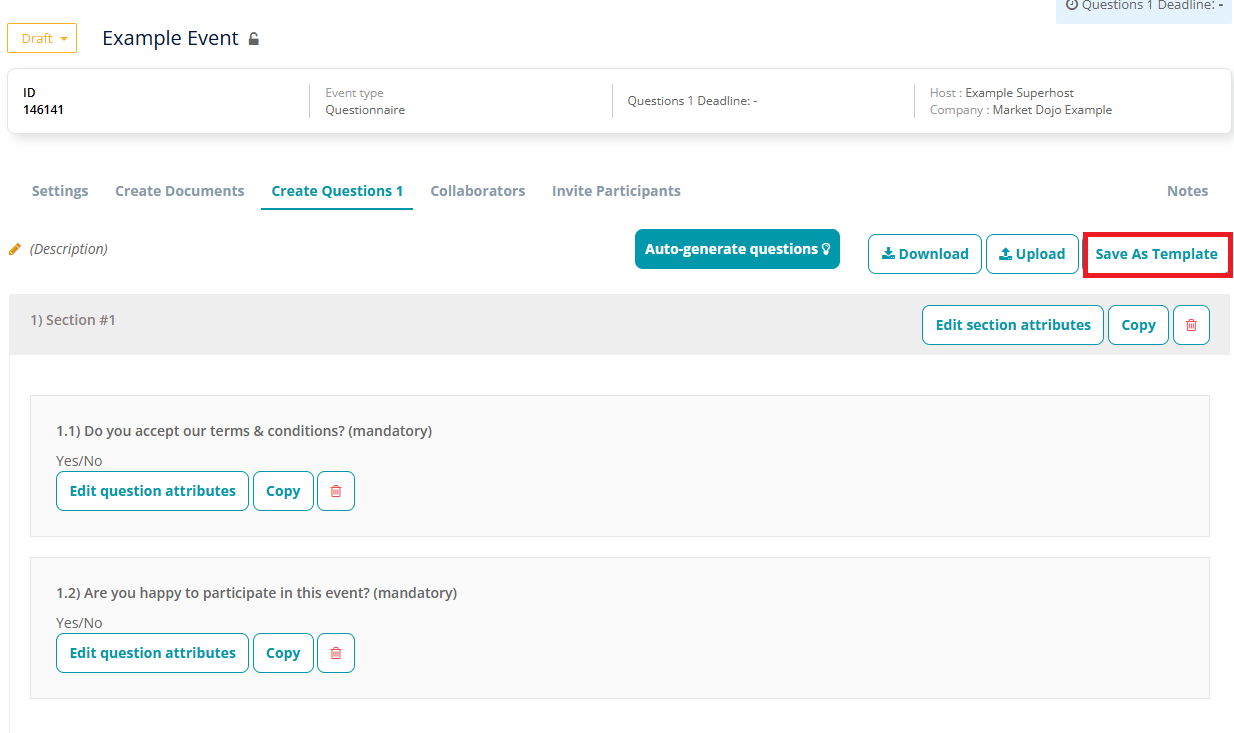Copy question 1.1
1234x733 pixels.
point(283,491)
